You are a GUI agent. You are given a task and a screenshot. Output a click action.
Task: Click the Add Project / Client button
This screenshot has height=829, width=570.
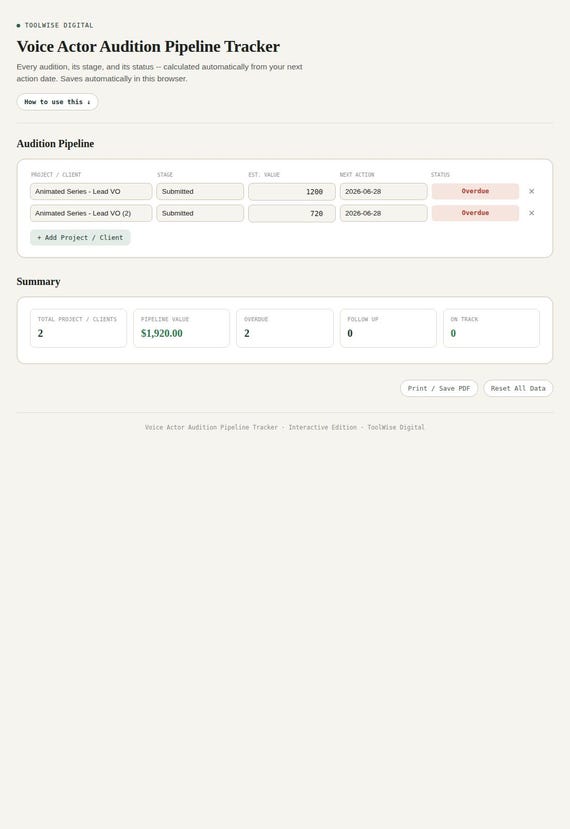click(80, 237)
